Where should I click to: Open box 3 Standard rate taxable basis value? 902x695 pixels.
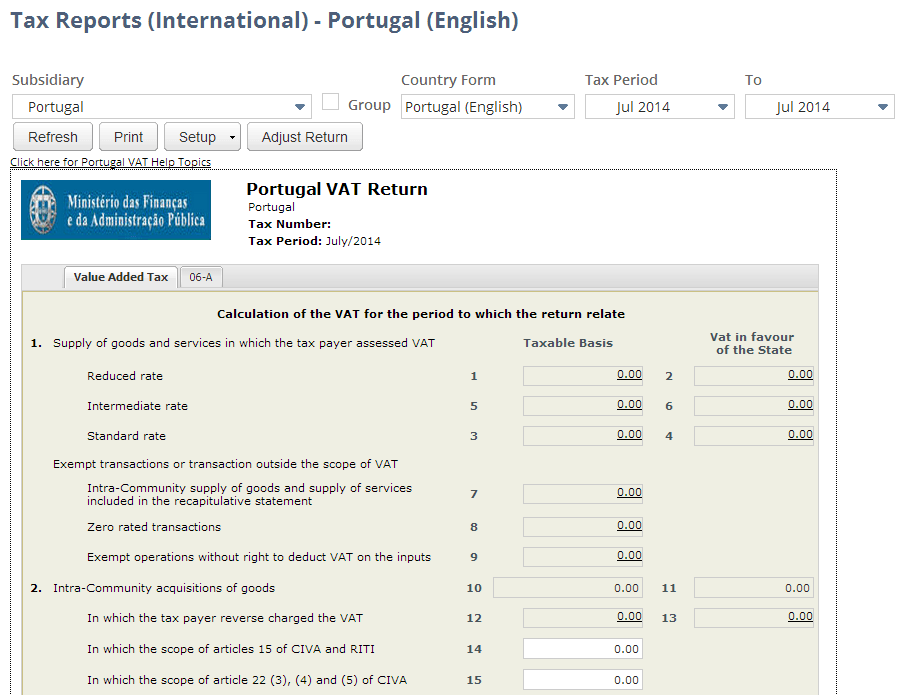point(629,434)
